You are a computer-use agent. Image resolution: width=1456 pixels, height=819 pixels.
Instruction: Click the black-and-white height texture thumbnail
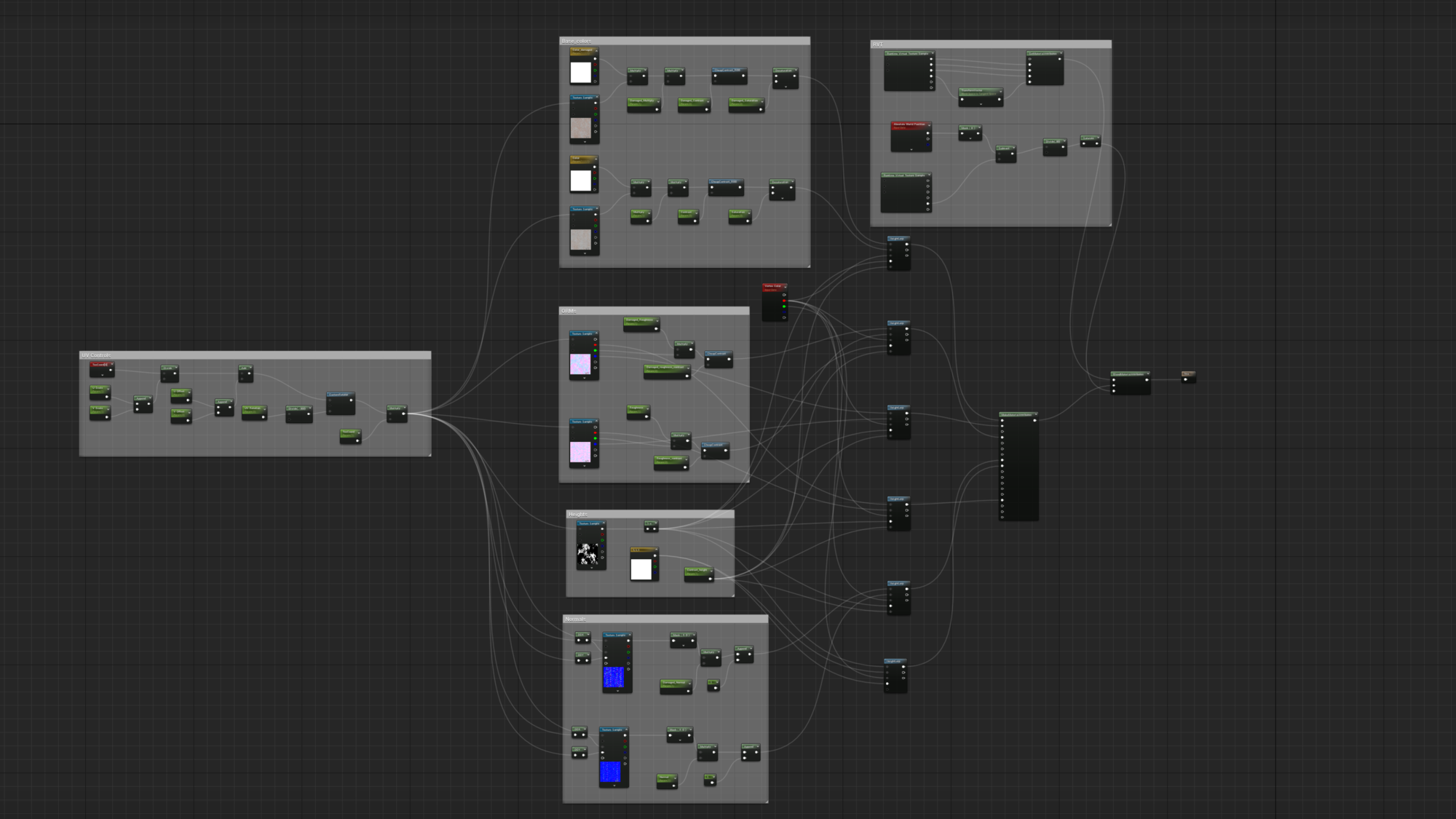(587, 555)
